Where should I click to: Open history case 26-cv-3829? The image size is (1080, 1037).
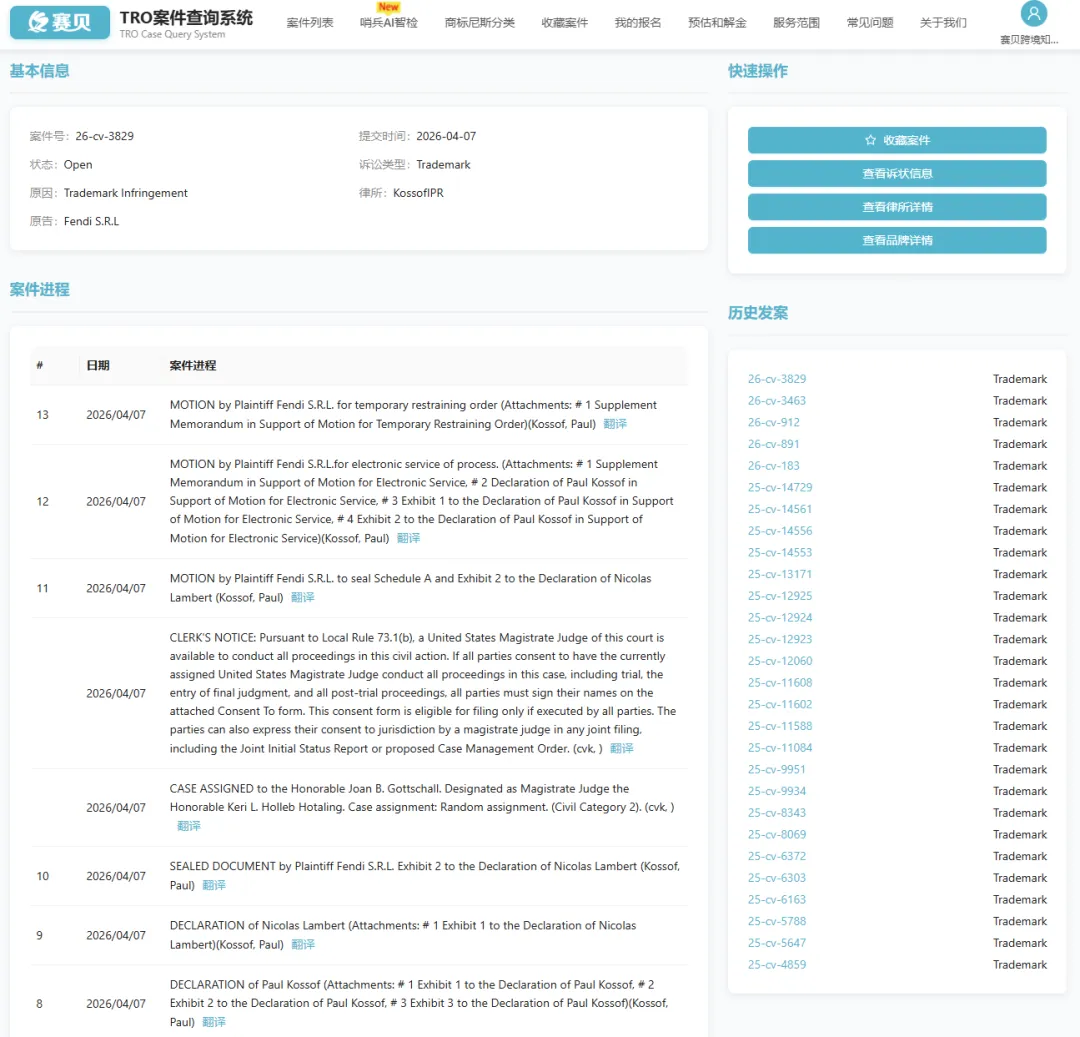pos(777,379)
